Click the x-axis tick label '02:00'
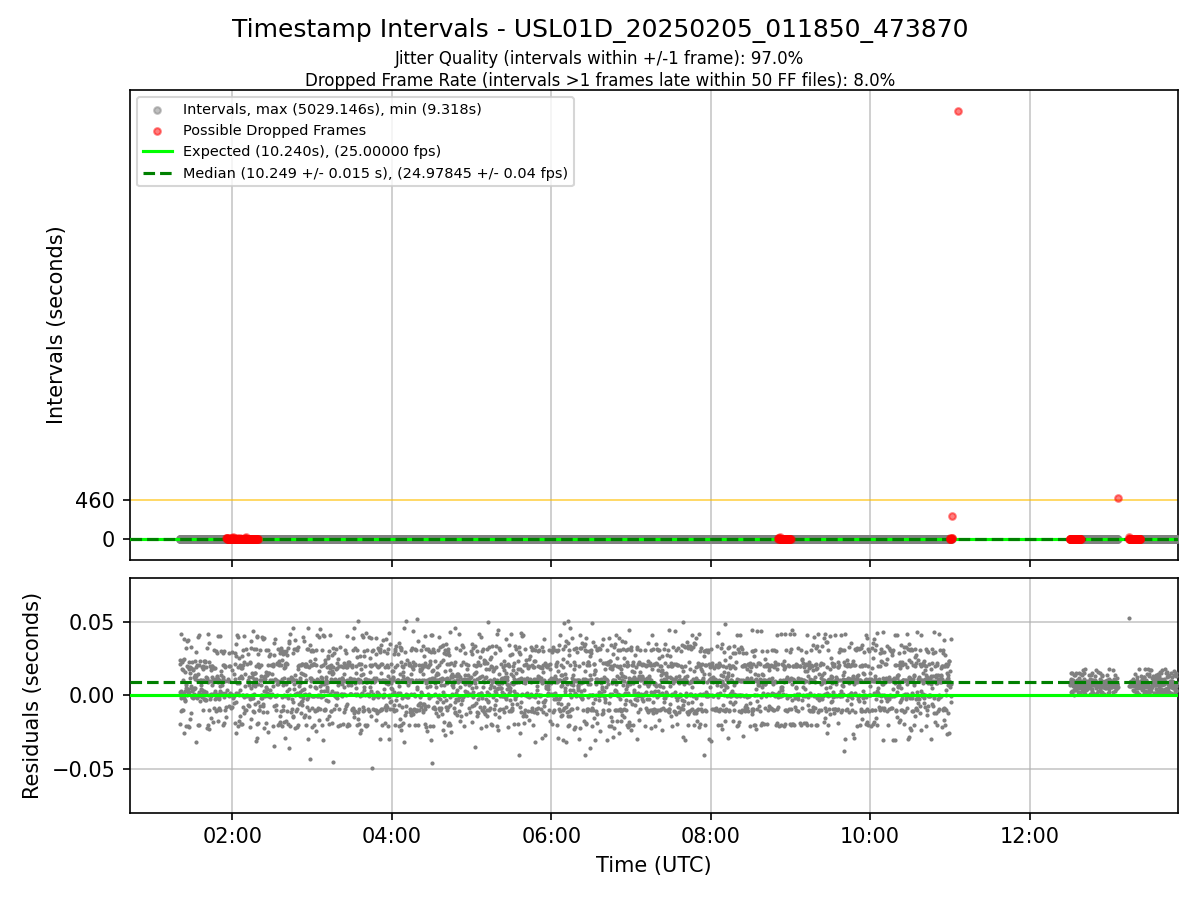This screenshot has height=900, width=1200. (232, 837)
